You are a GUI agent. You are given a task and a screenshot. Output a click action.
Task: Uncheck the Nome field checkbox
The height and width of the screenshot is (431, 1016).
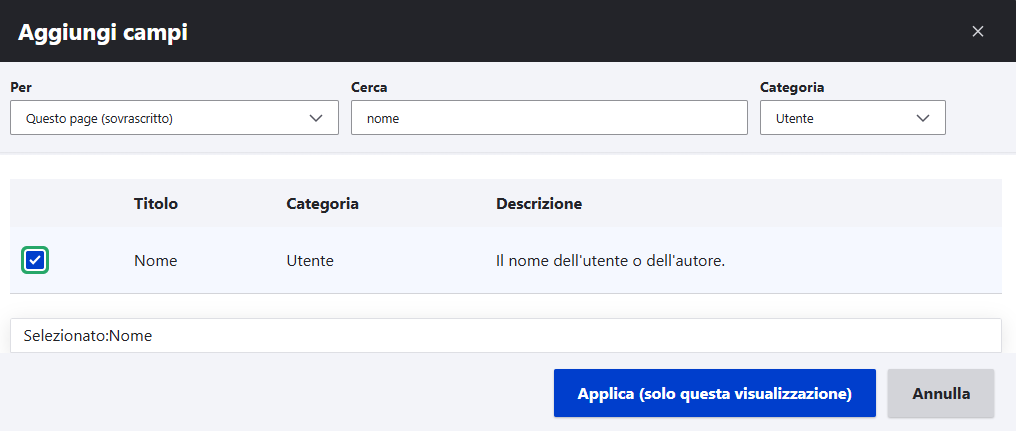(35, 260)
